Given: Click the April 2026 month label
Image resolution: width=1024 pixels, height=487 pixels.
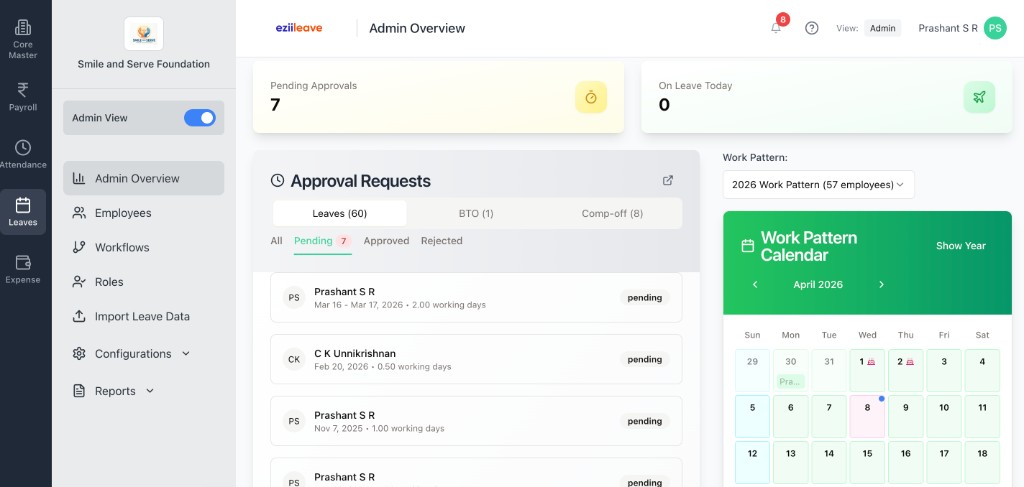Looking at the screenshot, I should pyautogui.click(x=818, y=285).
